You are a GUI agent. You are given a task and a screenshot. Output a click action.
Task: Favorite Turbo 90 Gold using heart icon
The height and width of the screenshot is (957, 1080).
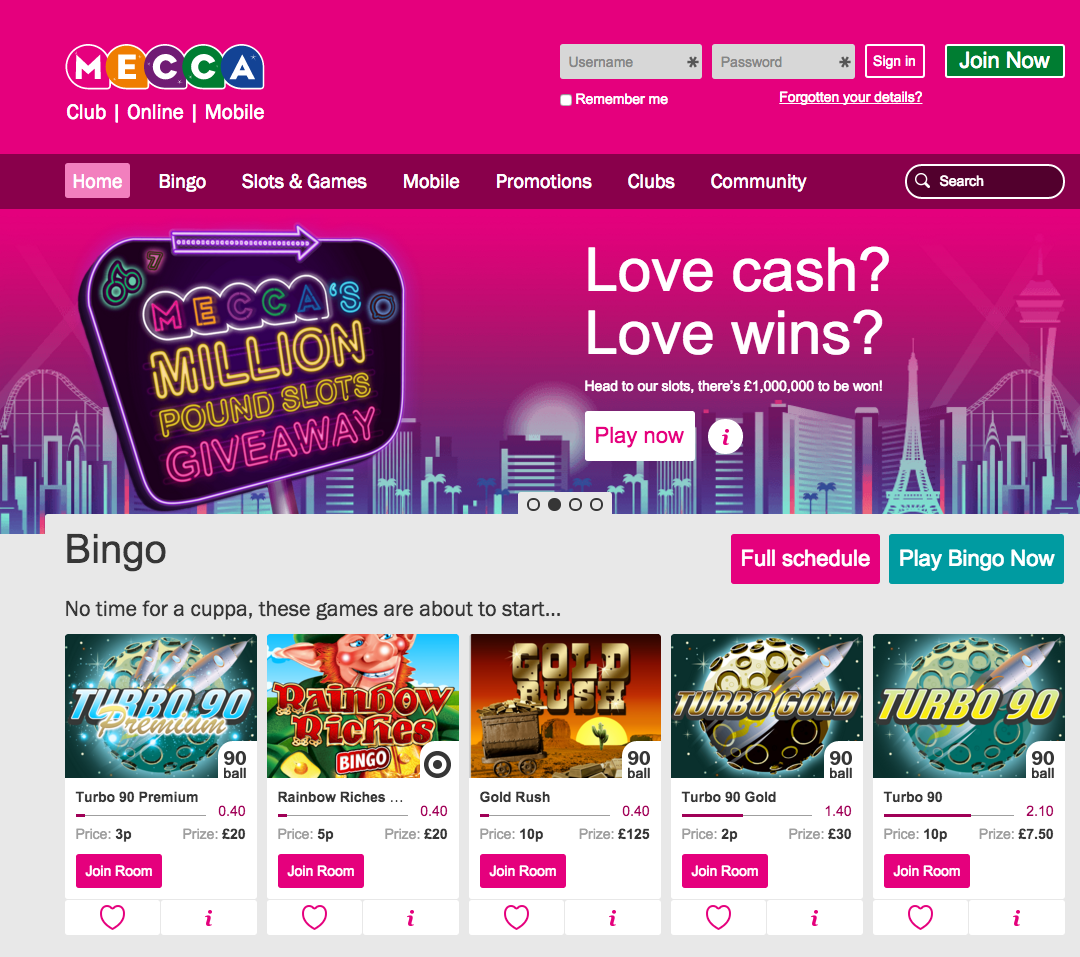click(x=718, y=917)
